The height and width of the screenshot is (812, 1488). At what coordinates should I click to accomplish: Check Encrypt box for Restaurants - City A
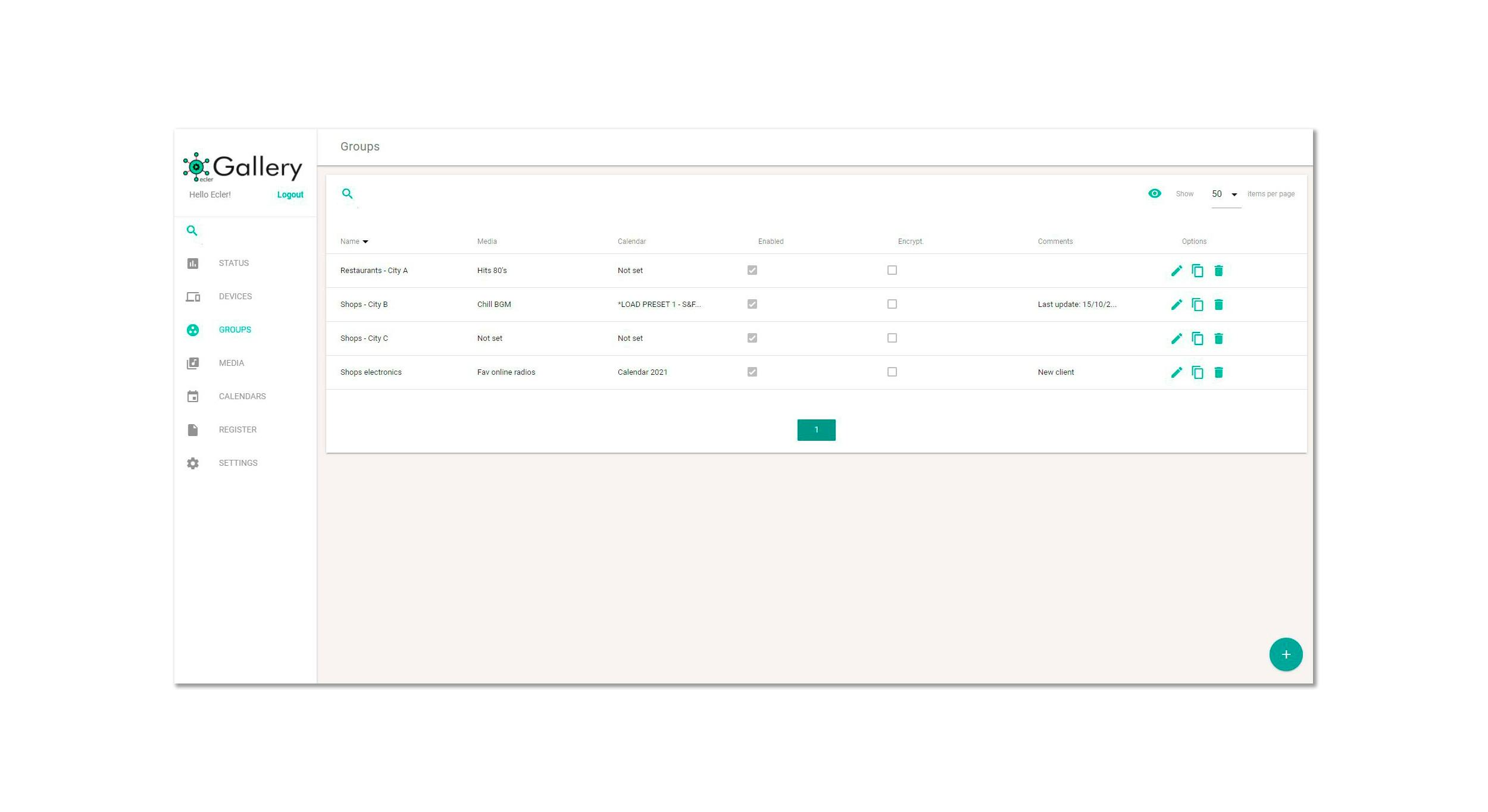[x=892, y=270]
